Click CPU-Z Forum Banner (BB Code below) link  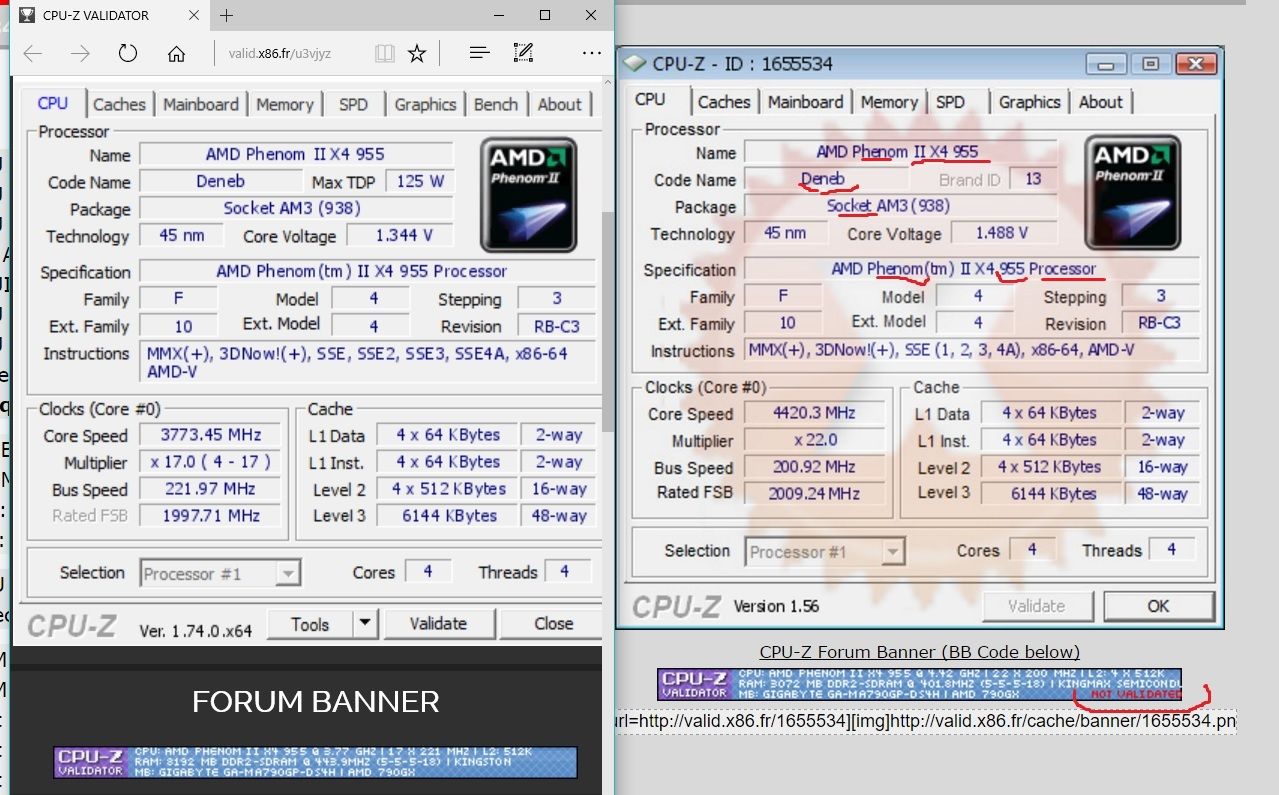(x=919, y=652)
